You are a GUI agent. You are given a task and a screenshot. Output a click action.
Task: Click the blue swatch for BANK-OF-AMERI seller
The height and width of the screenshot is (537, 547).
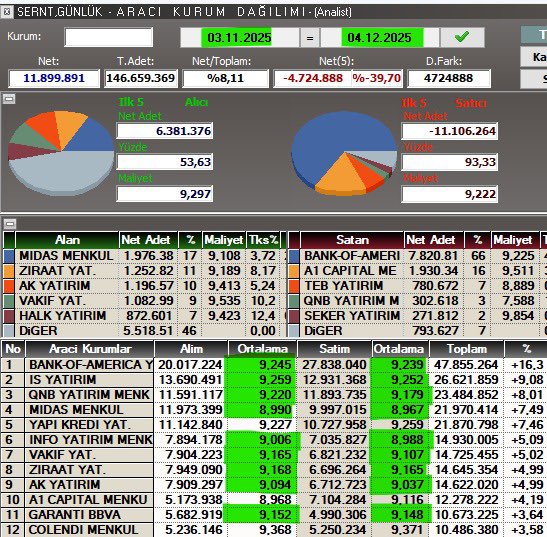[294, 256]
